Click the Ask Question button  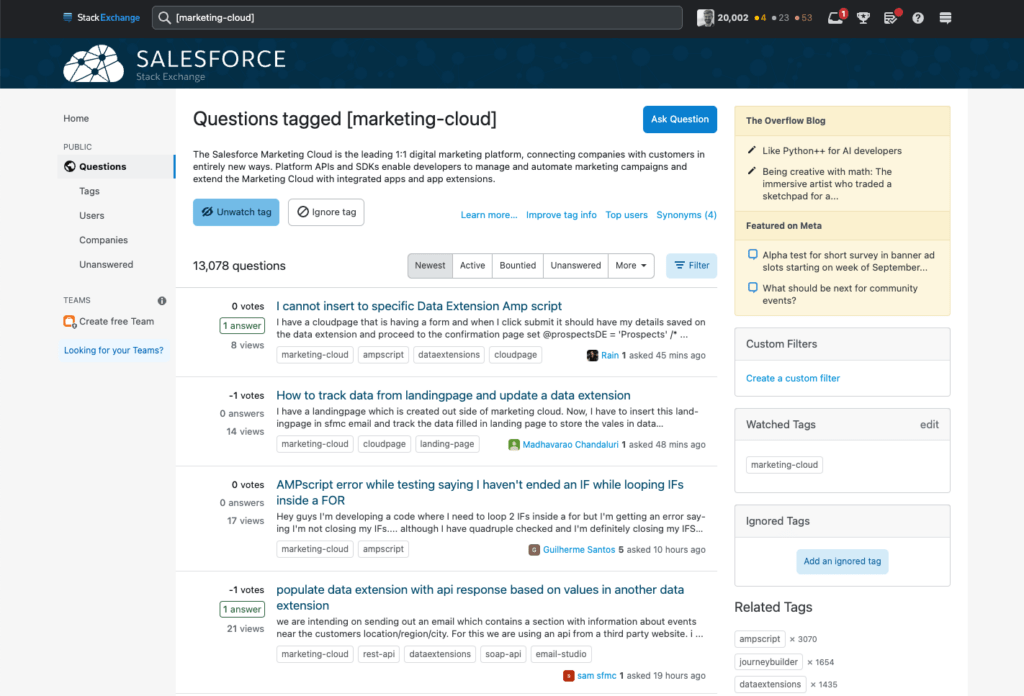coord(680,119)
